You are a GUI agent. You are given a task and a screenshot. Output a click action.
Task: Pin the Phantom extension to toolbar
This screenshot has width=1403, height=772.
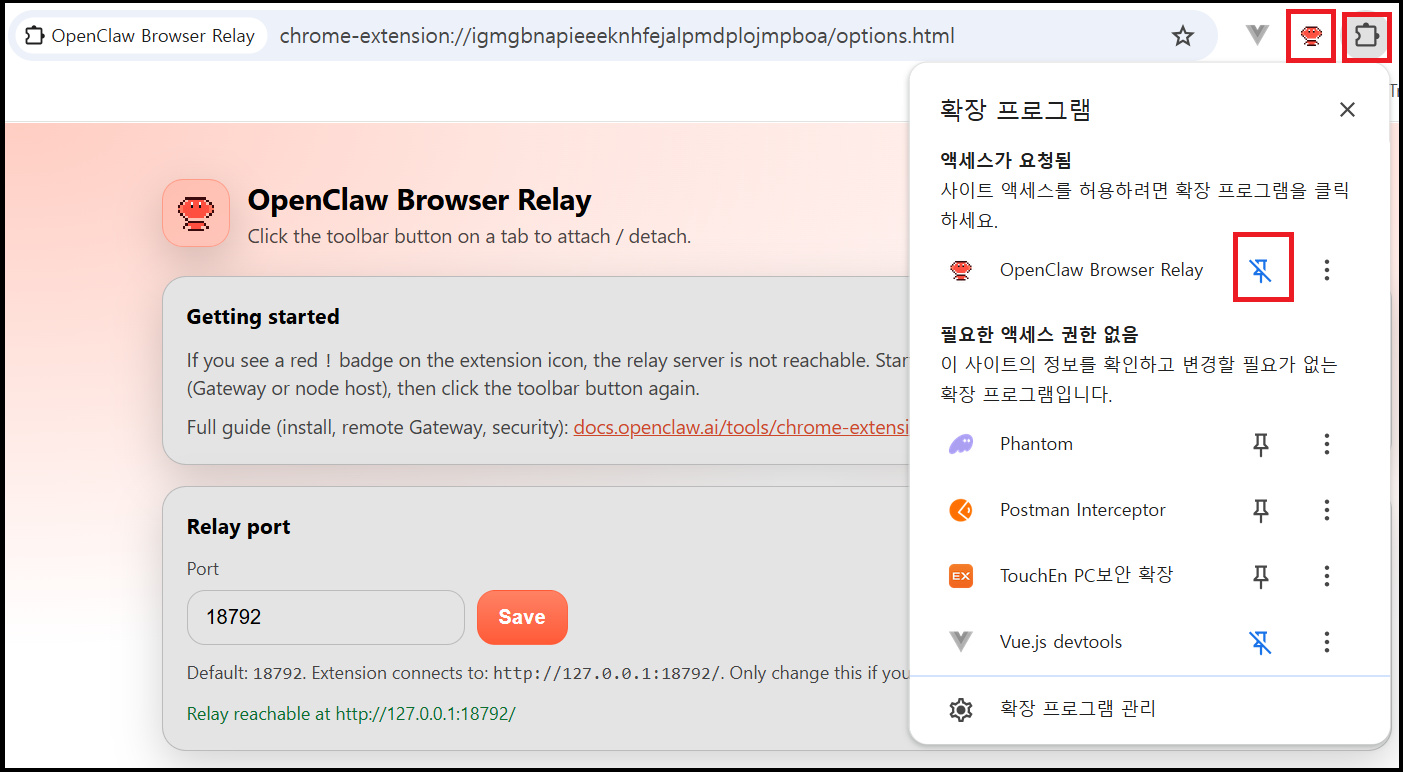pos(1261,444)
